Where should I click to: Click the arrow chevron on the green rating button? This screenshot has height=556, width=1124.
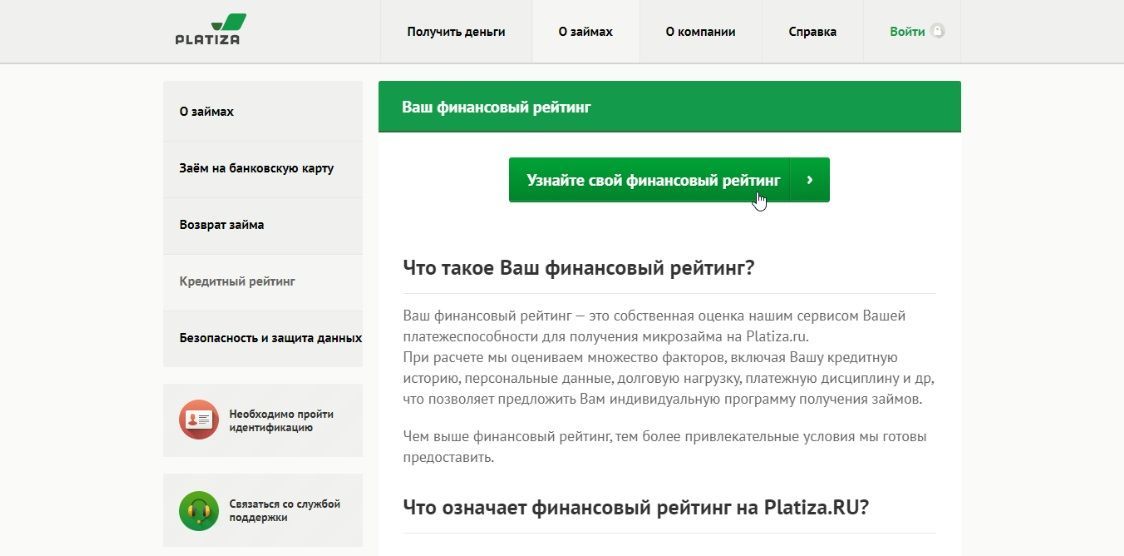coord(810,180)
